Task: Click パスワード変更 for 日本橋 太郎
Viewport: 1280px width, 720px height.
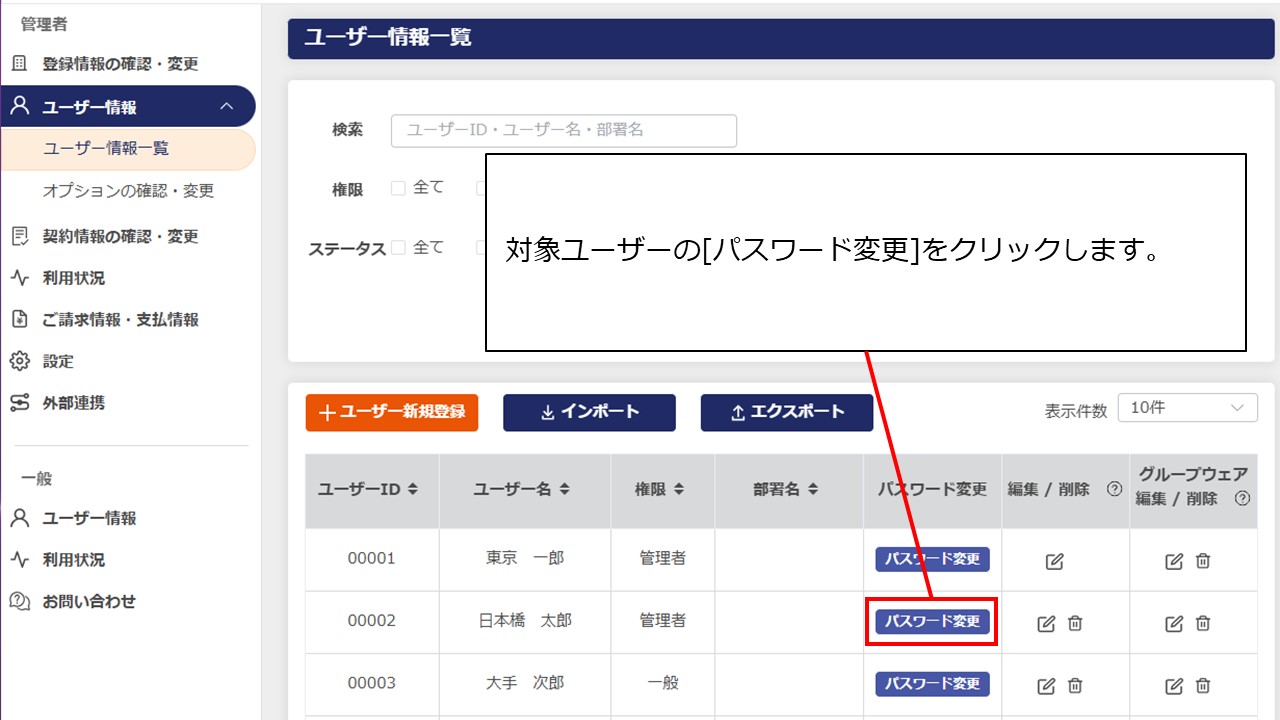Action: [x=932, y=621]
